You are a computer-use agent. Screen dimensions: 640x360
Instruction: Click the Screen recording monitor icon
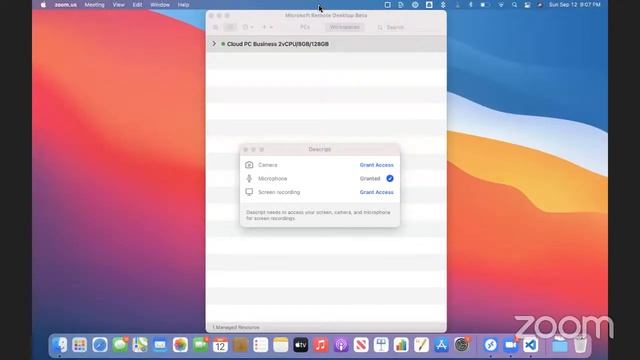tap(249, 192)
